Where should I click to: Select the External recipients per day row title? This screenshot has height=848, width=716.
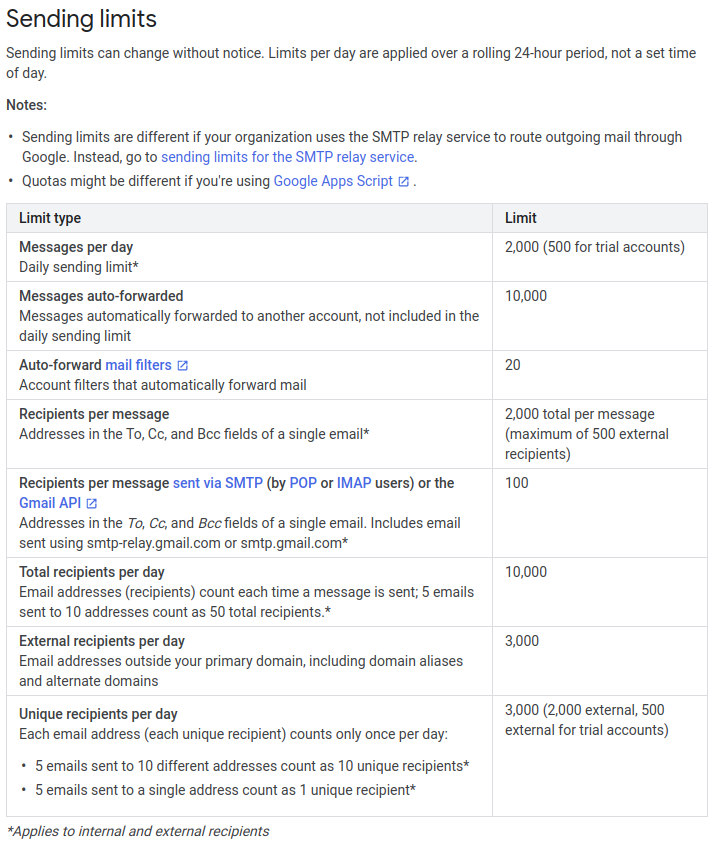point(102,641)
